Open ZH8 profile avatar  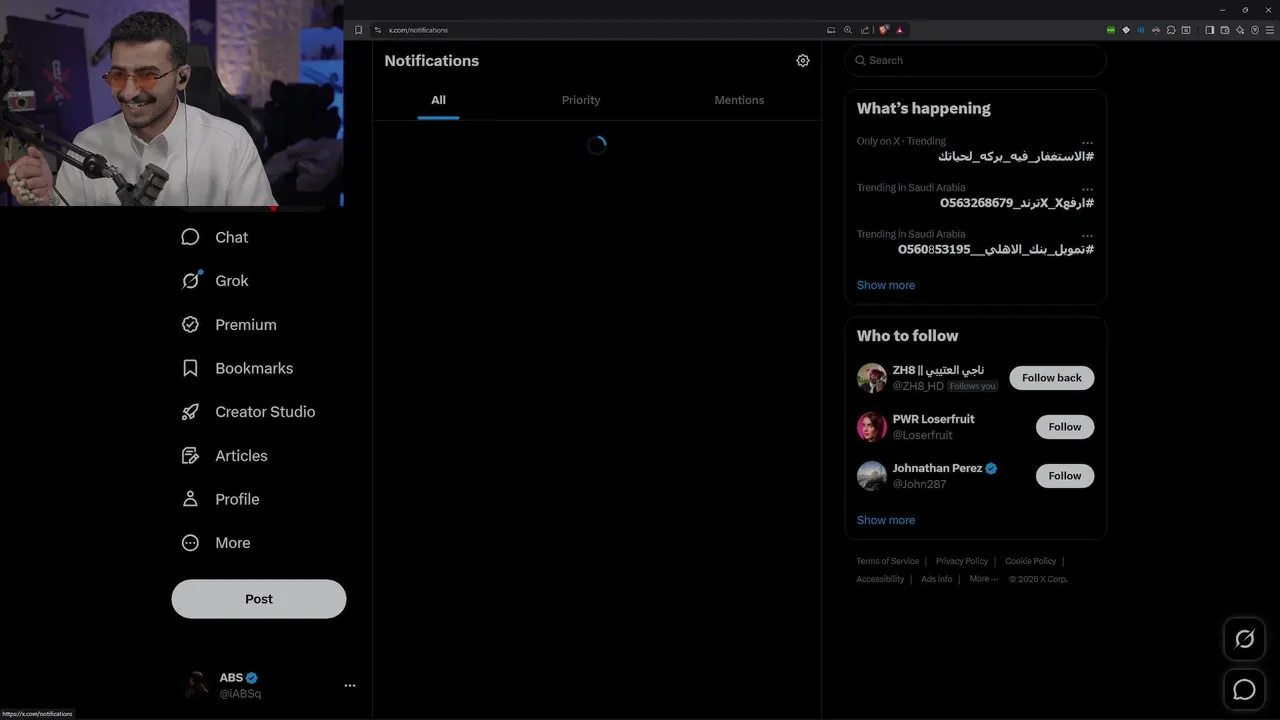(872, 378)
